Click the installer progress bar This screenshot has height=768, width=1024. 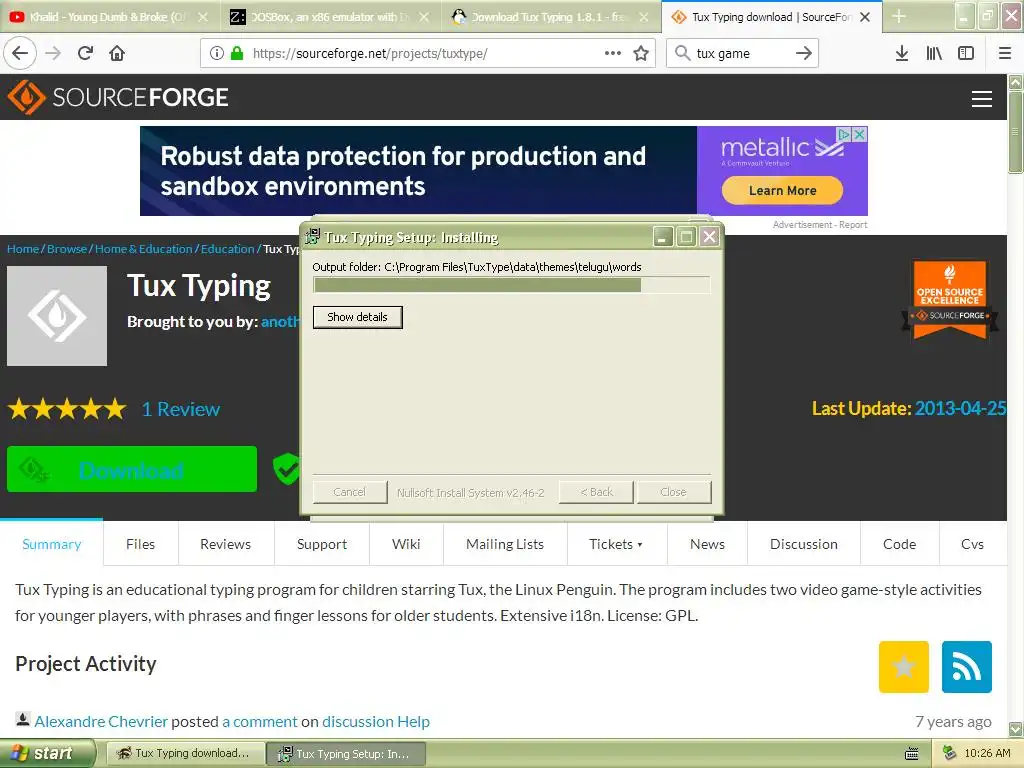(x=511, y=285)
